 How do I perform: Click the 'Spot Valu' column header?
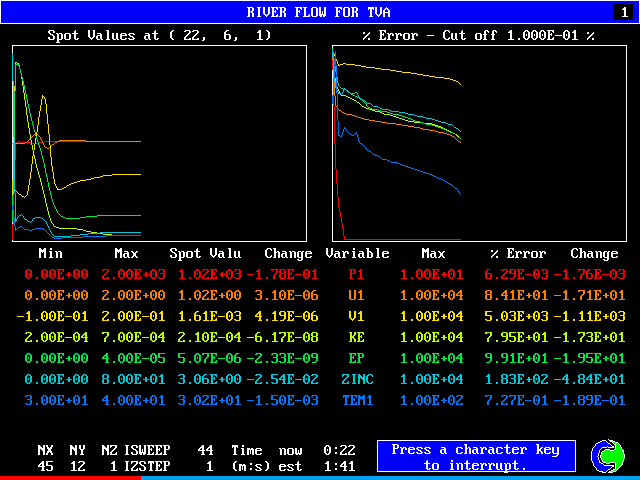tap(205, 254)
